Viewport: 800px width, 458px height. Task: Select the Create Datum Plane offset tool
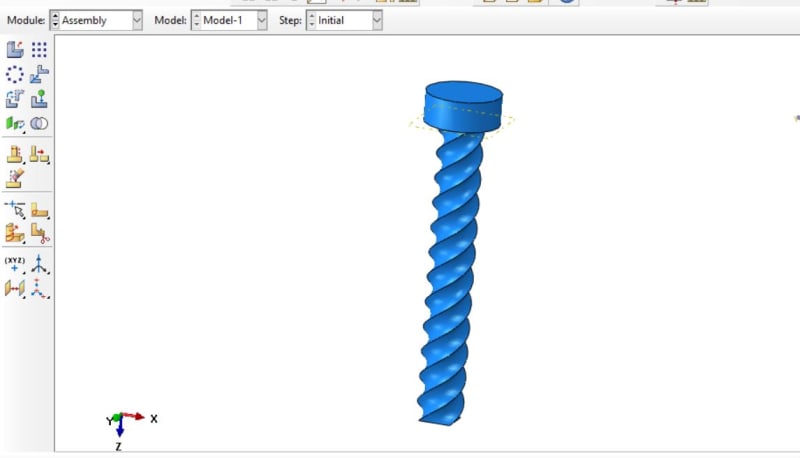point(15,288)
